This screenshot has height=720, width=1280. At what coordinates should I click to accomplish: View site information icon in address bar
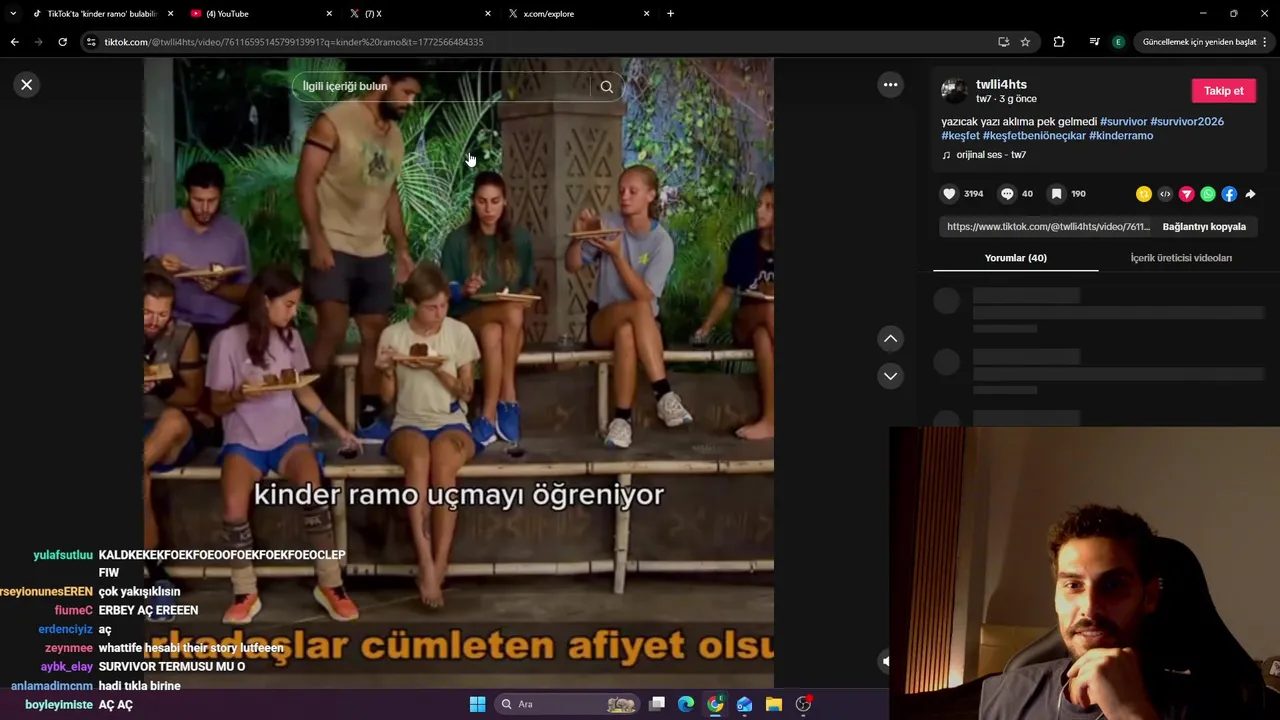pyautogui.click(x=91, y=42)
